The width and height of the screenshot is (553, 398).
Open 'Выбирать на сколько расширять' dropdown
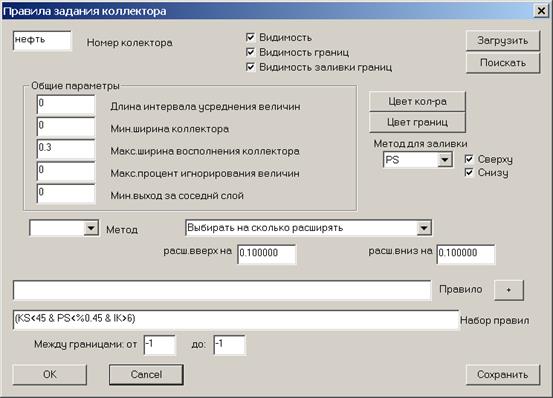[x=424, y=228]
